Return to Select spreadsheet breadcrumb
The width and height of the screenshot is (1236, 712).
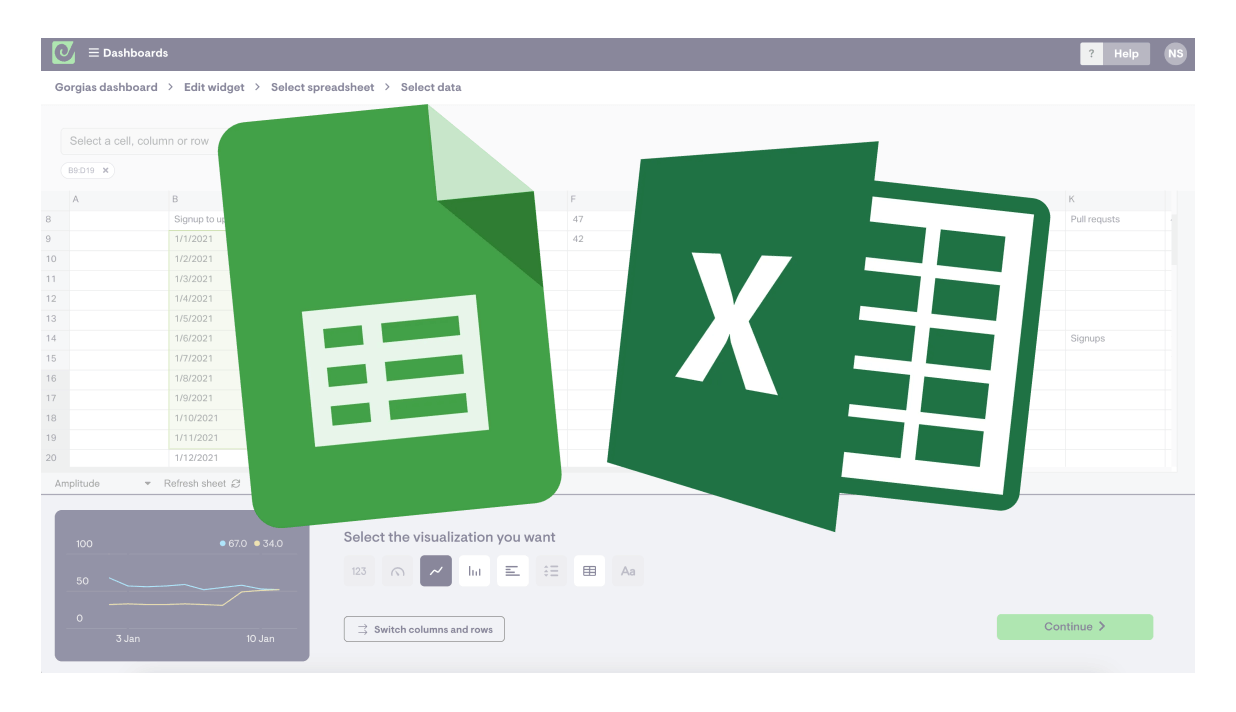pyautogui.click(x=322, y=87)
